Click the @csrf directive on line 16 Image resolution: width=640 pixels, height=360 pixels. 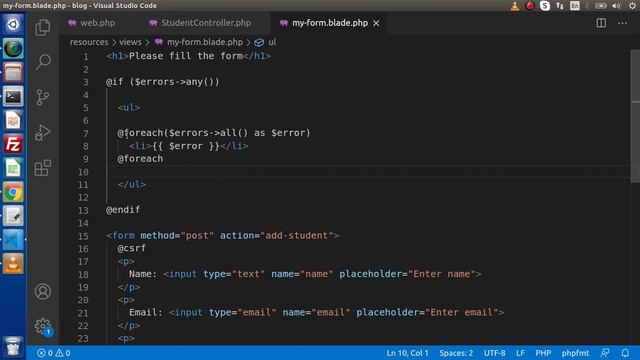click(131, 248)
